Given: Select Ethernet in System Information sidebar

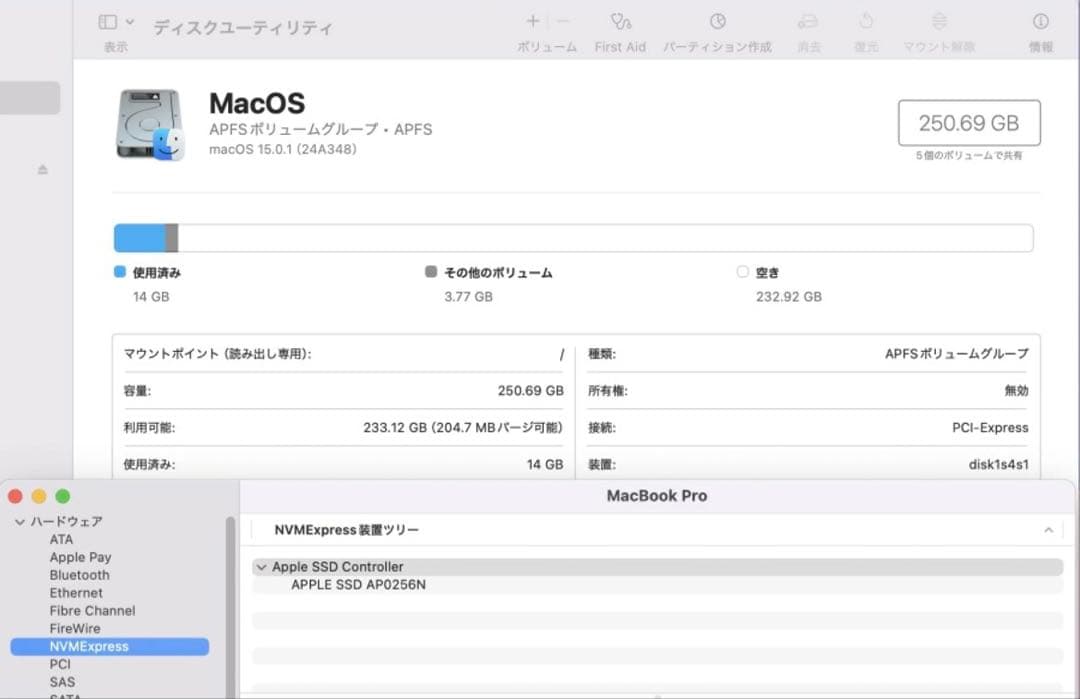Looking at the screenshot, I should [76, 592].
